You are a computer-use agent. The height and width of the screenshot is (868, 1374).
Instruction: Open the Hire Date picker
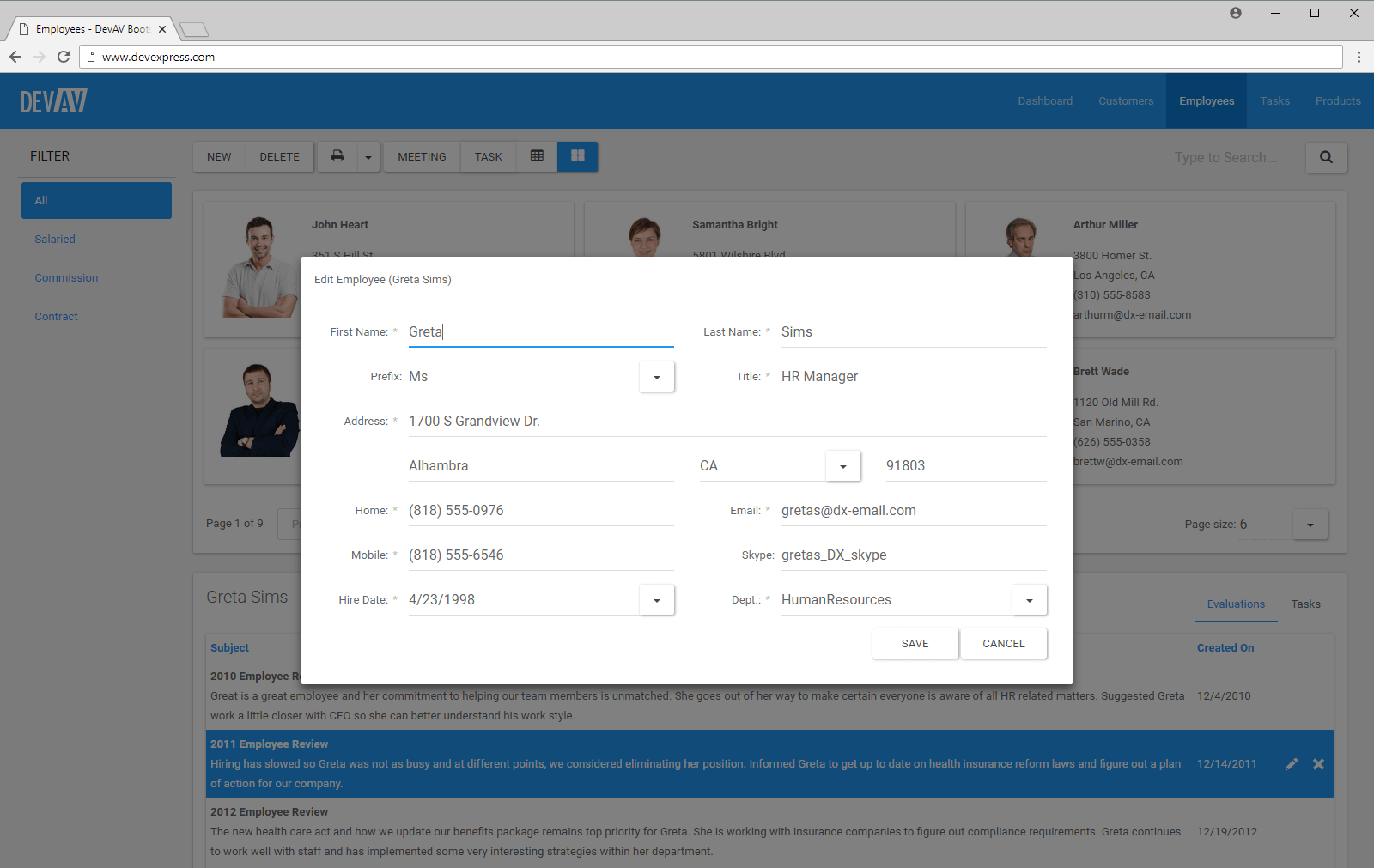point(656,599)
